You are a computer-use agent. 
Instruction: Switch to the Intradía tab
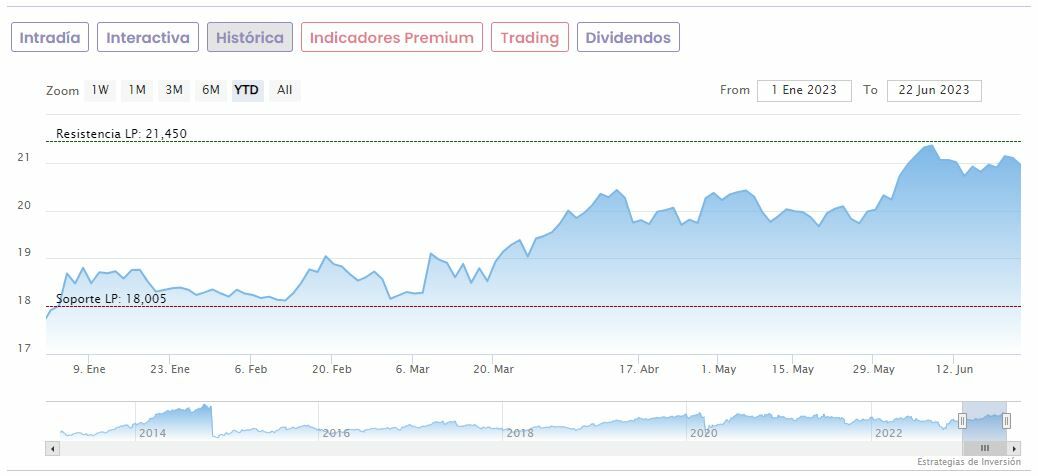tap(50, 37)
